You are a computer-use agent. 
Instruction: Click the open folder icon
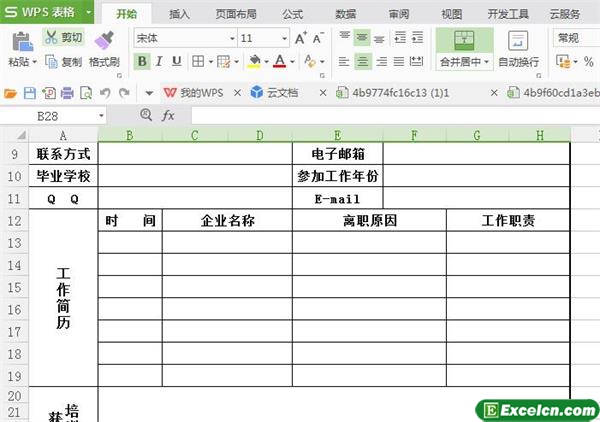tap(10, 93)
